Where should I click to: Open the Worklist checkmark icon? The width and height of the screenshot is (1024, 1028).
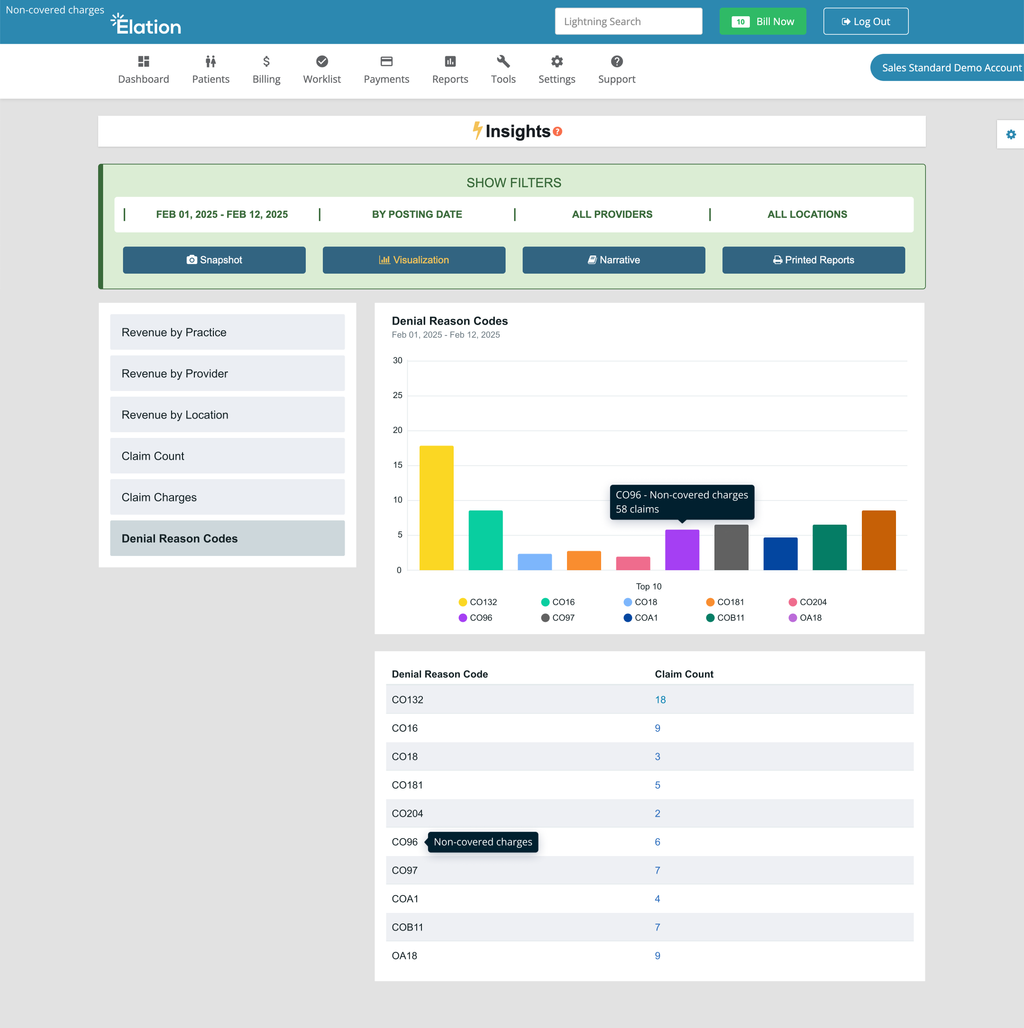pyautogui.click(x=322, y=62)
